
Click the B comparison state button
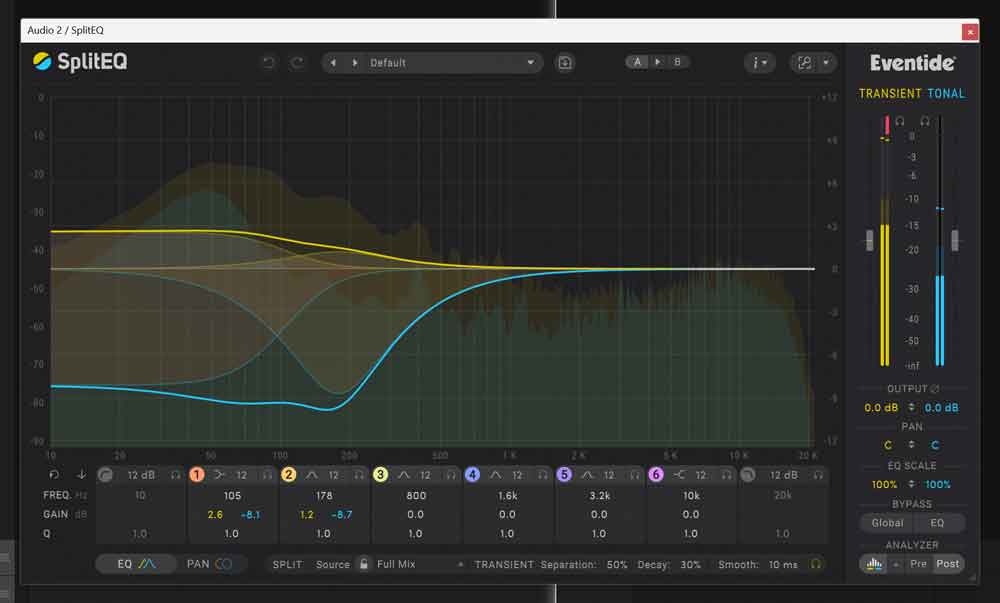(x=677, y=62)
